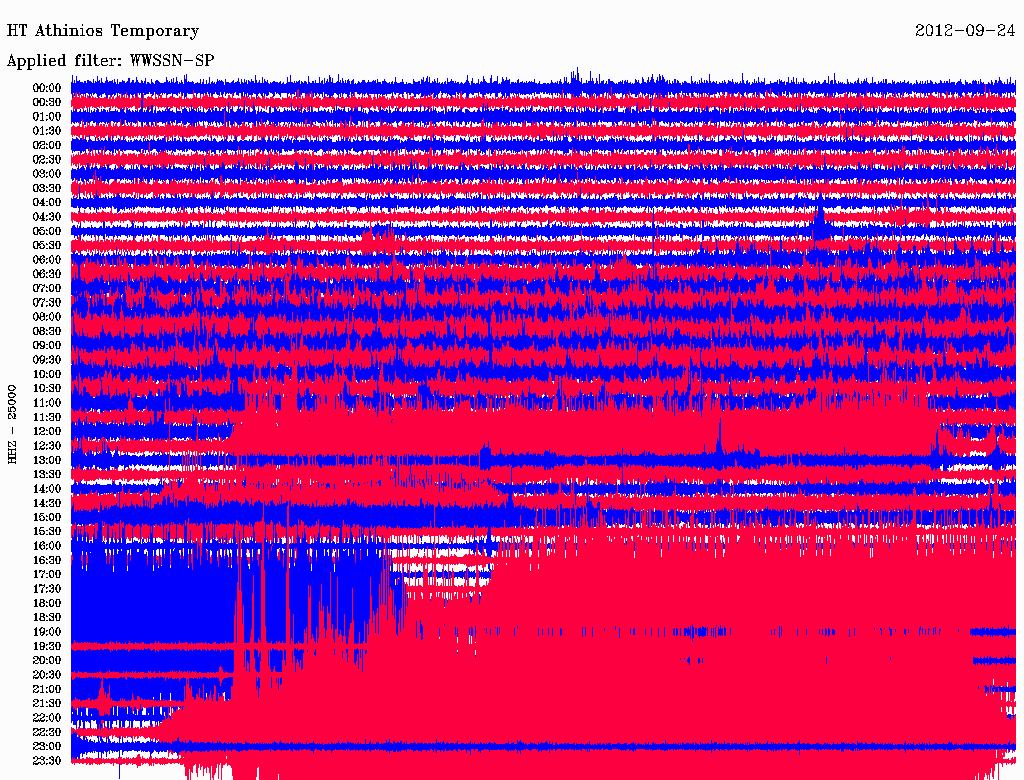The image size is (1024, 780).
Task: Click the 02:30 time label
Action: (x=47, y=159)
